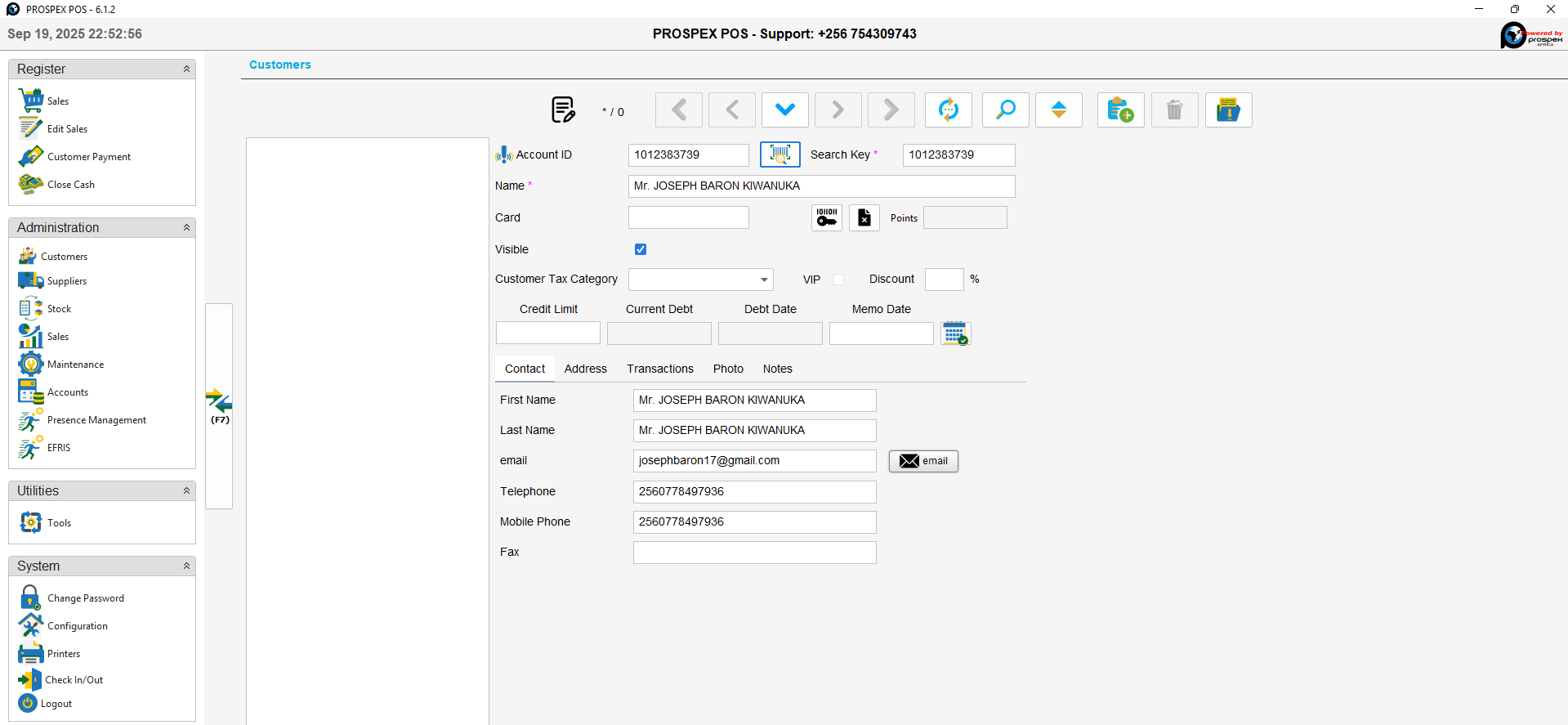Open the Customer Tax Category dropdown
Viewport: 1568px width, 725px height.
click(764, 280)
